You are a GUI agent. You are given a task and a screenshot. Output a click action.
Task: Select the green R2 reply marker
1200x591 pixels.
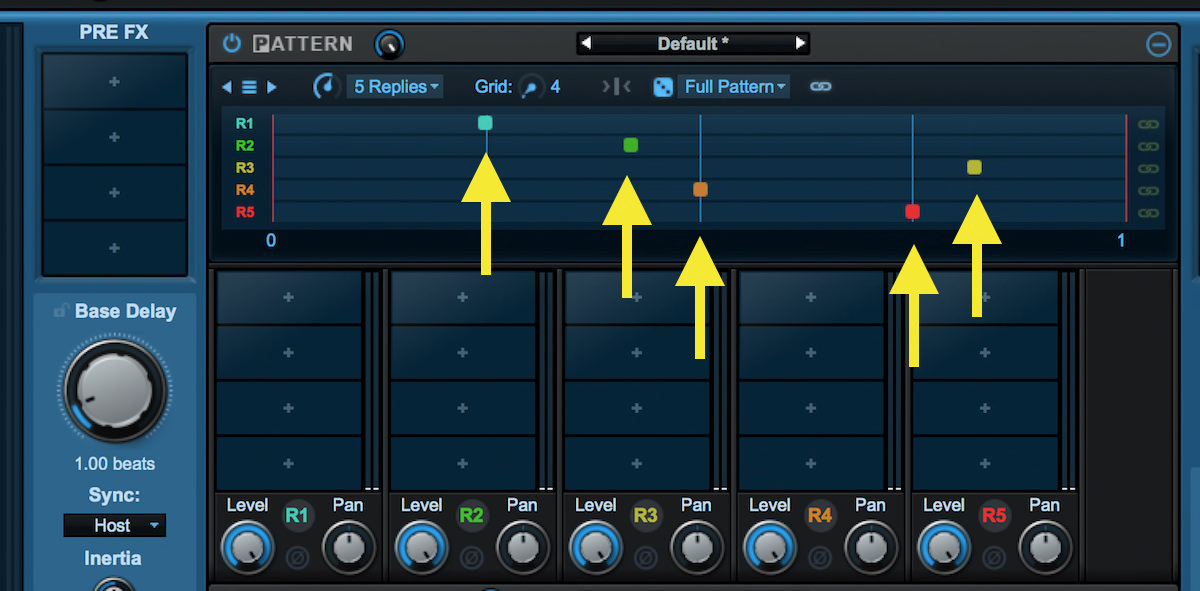pyautogui.click(x=630, y=145)
